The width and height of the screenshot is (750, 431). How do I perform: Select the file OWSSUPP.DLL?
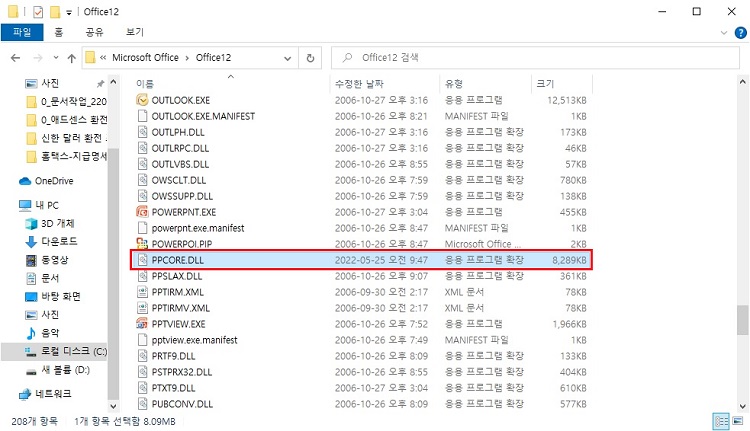pyautogui.click(x=182, y=196)
